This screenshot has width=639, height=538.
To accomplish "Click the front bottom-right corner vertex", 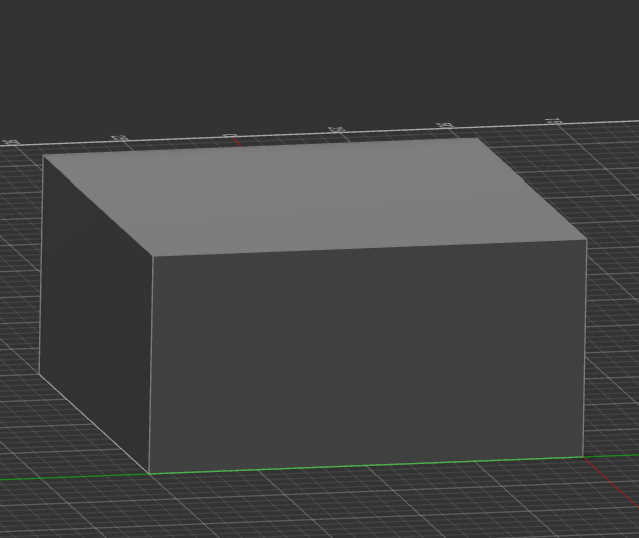I will (584, 457).
